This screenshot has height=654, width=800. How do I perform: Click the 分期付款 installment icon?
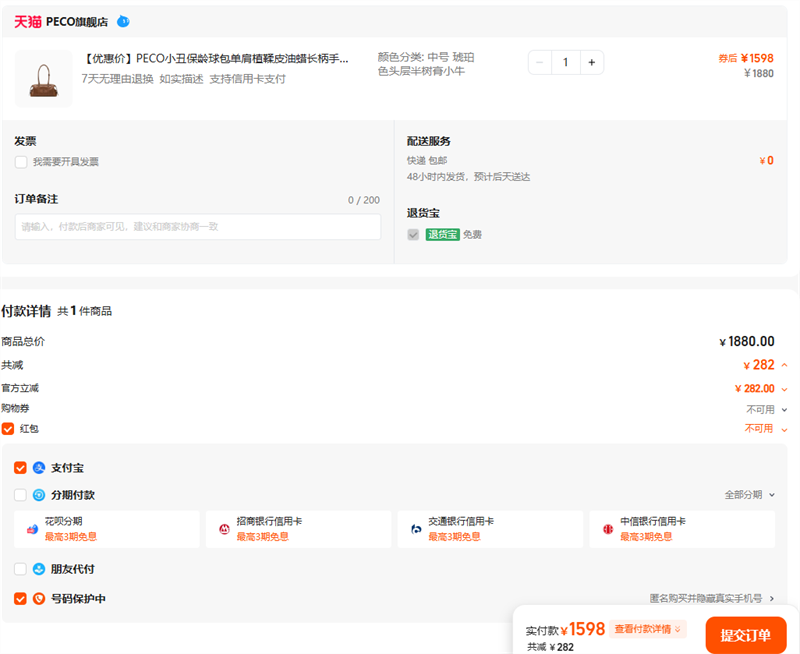click(x=39, y=495)
